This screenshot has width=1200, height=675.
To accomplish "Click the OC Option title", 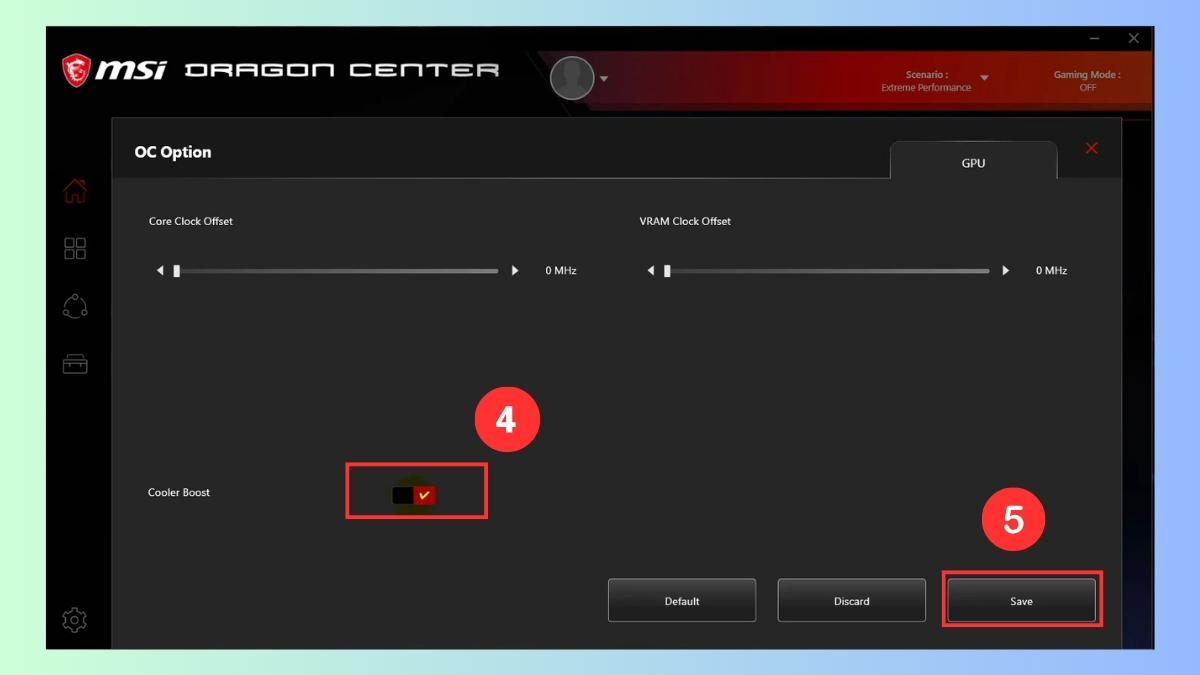I will coord(173,152).
